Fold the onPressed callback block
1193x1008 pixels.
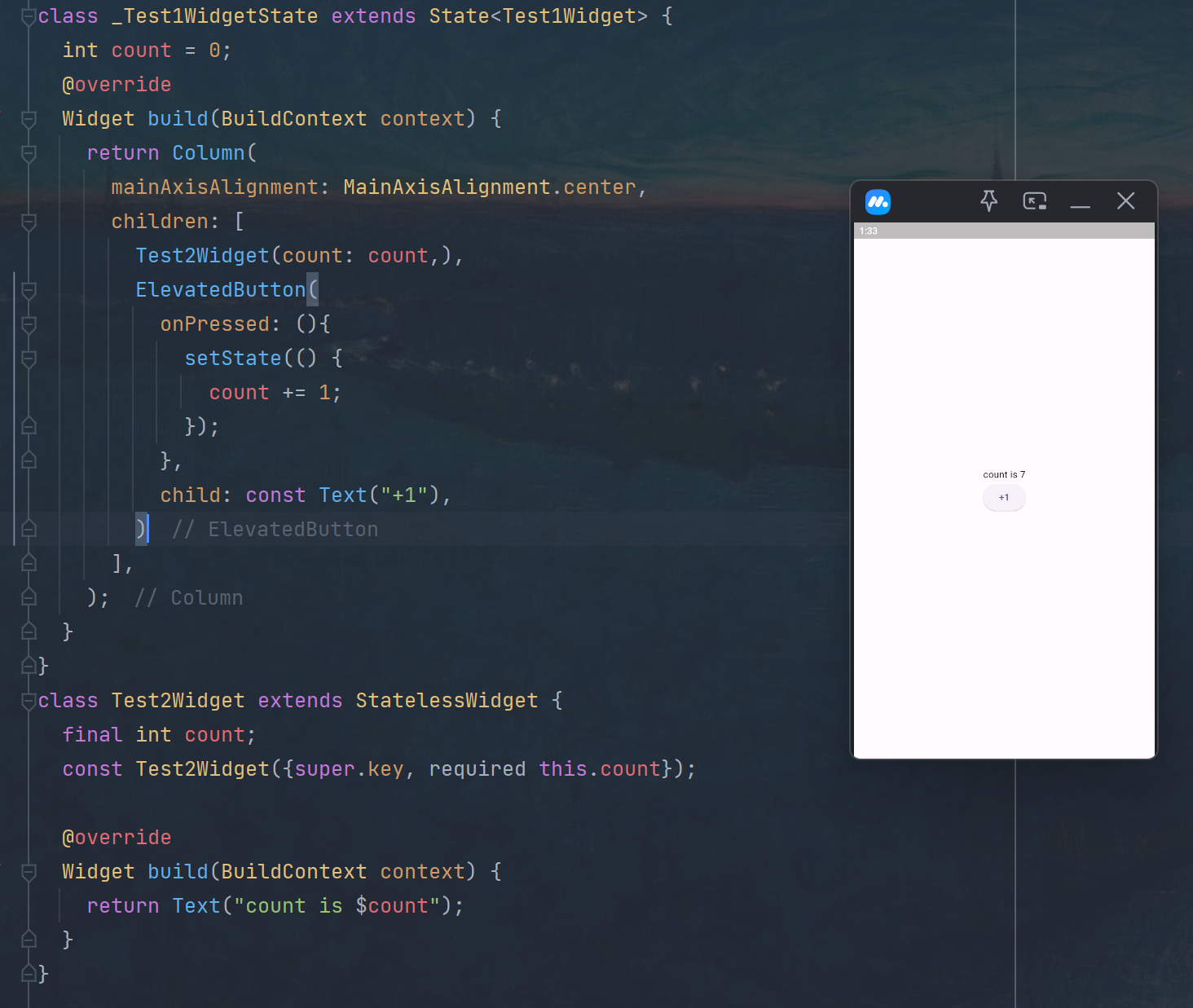(29, 324)
